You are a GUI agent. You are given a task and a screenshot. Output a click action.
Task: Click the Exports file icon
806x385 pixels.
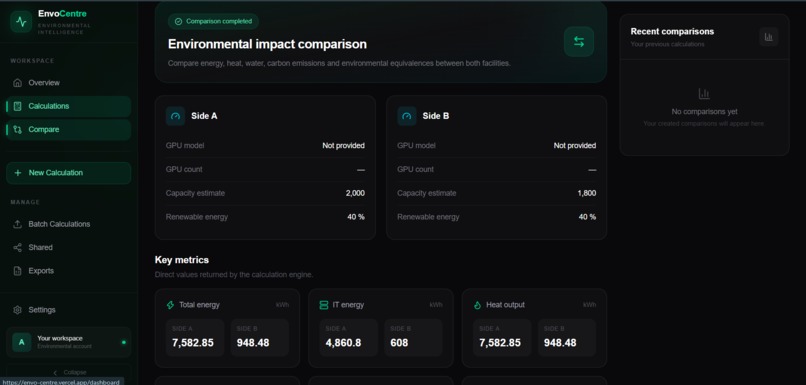click(x=17, y=271)
